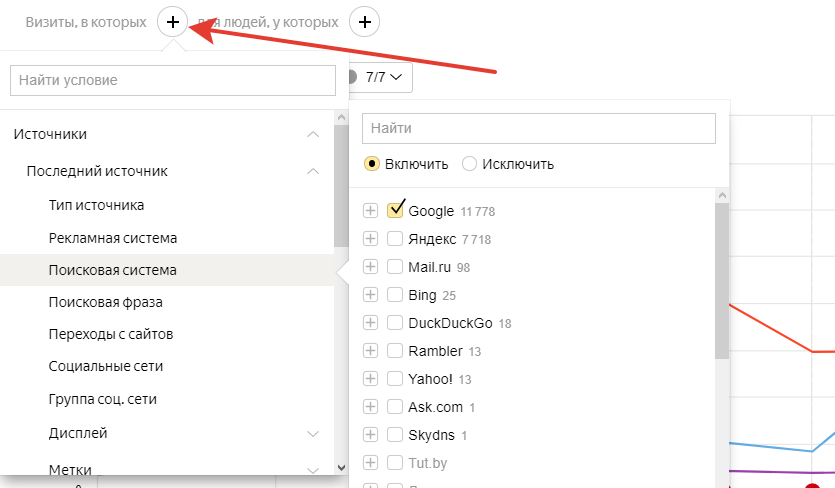Expand the Rambler row plus icon
This screenshot has height=488, width=835.
370,351
